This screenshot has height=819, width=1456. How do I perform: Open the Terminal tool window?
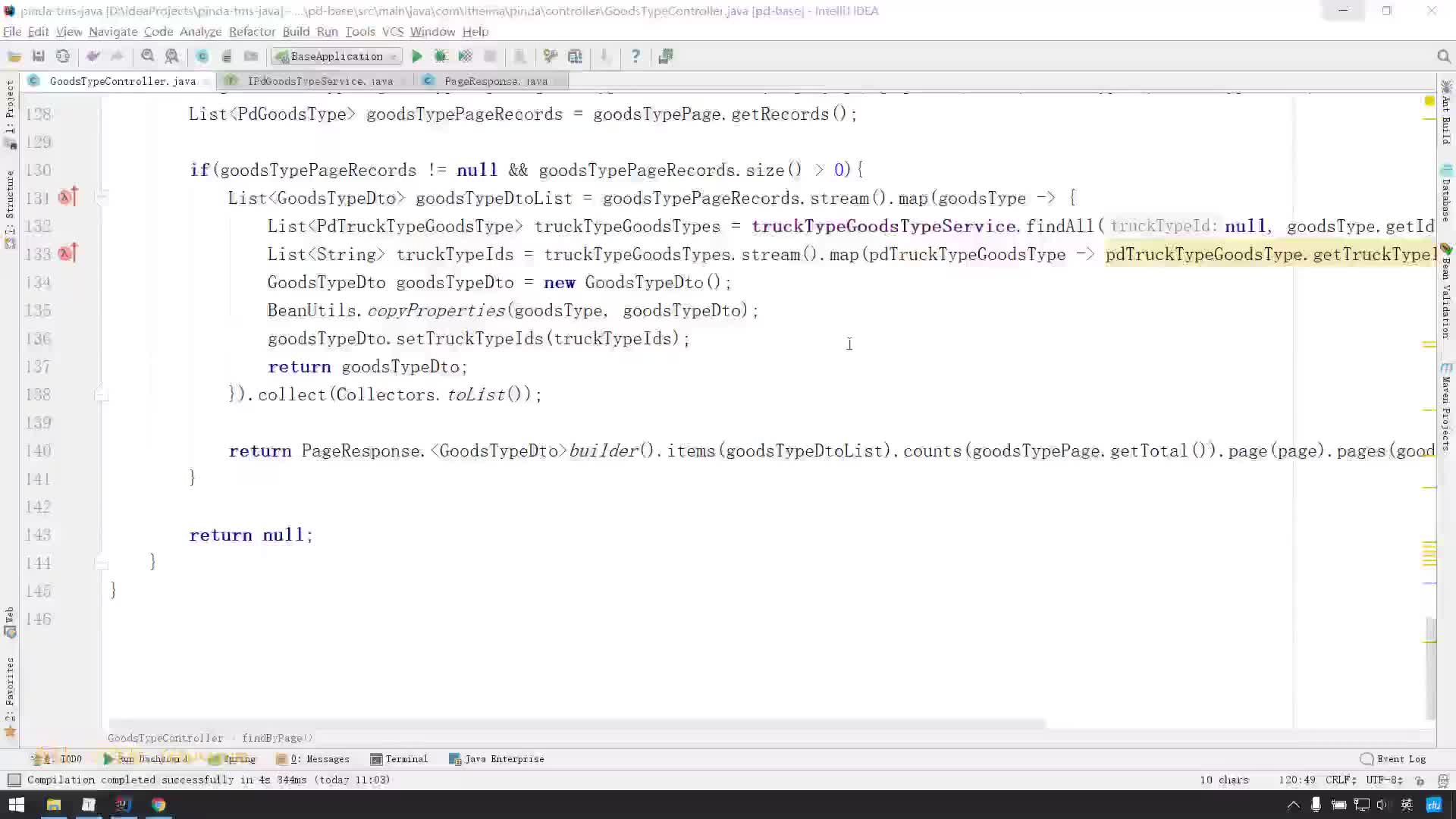click(x=399, y=759)
